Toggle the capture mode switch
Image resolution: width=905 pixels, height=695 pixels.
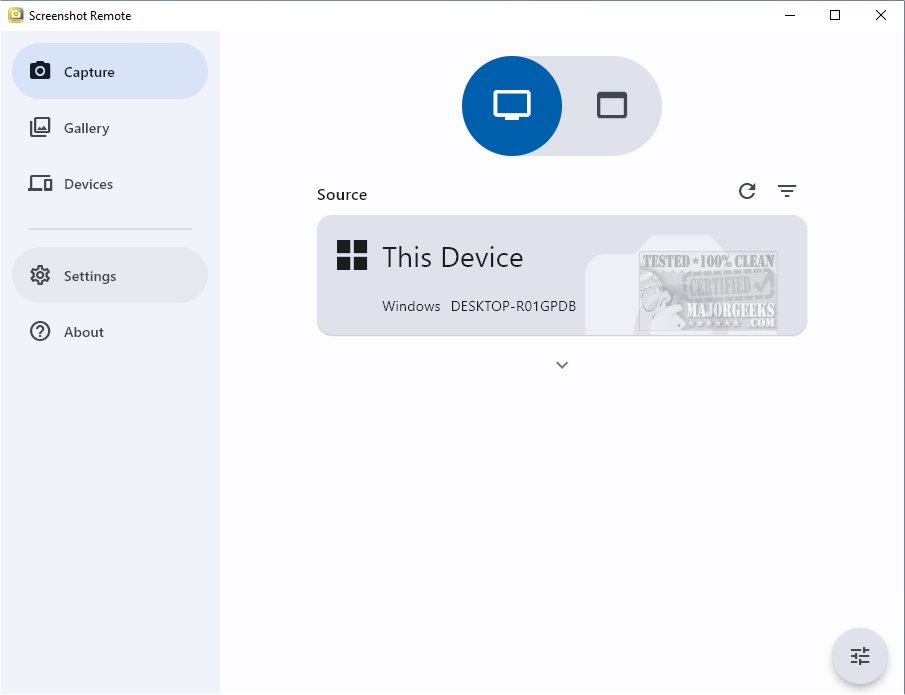(561, 105)
